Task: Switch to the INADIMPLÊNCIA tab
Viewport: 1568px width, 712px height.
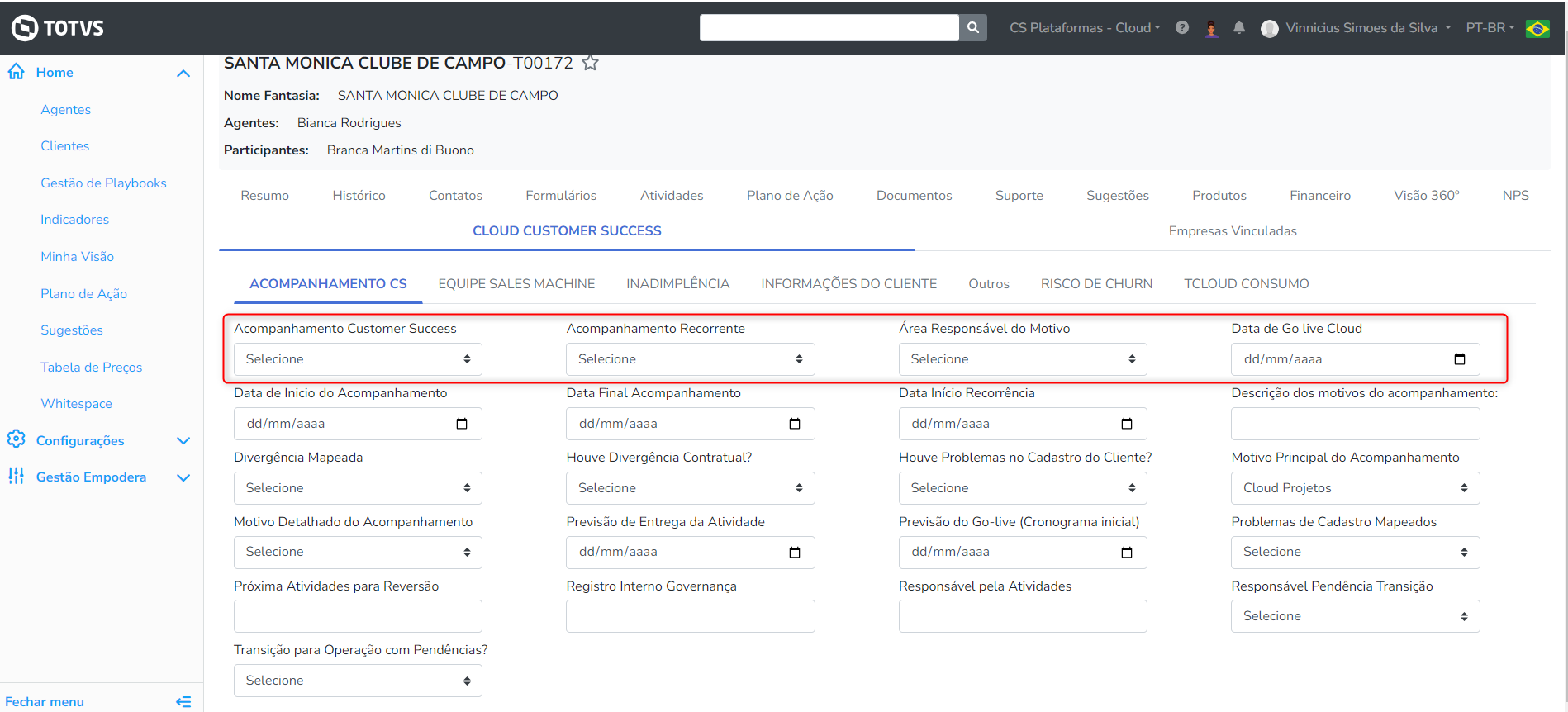Action: (x=677, y=283)
